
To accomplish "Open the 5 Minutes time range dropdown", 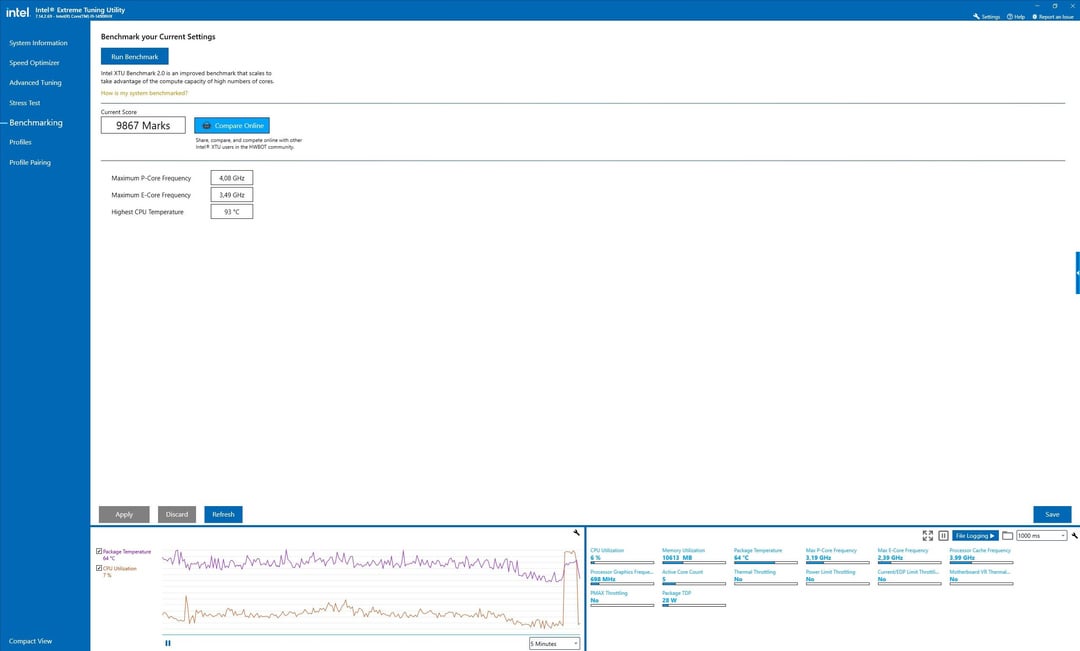I will pyautogui.click(x=555, y=643).
